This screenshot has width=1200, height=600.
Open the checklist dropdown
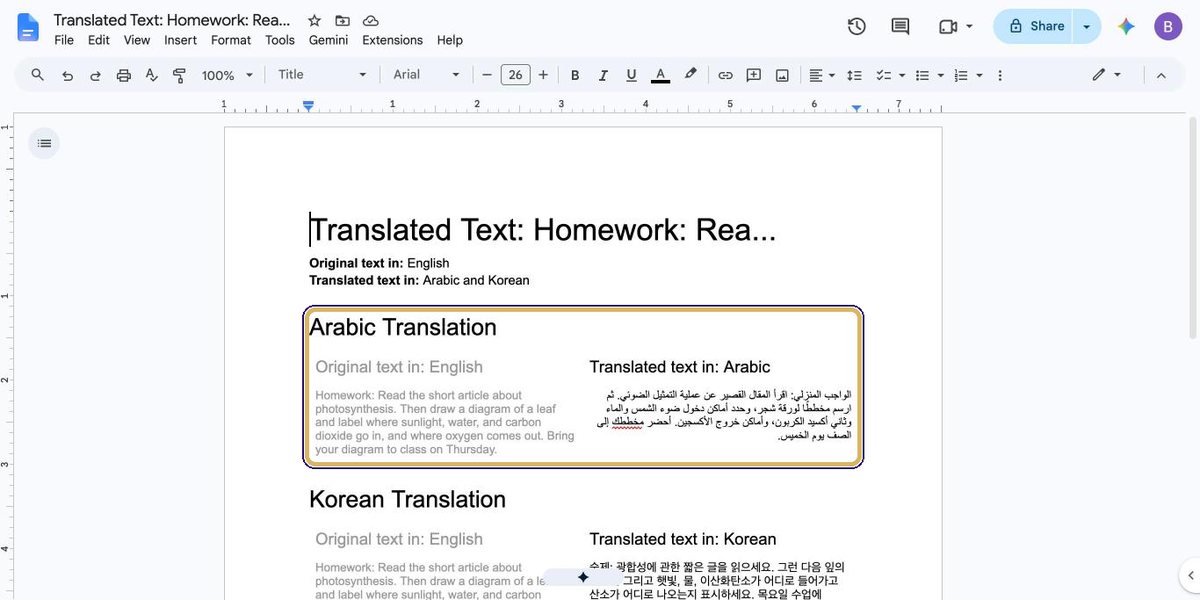[890, 75]
